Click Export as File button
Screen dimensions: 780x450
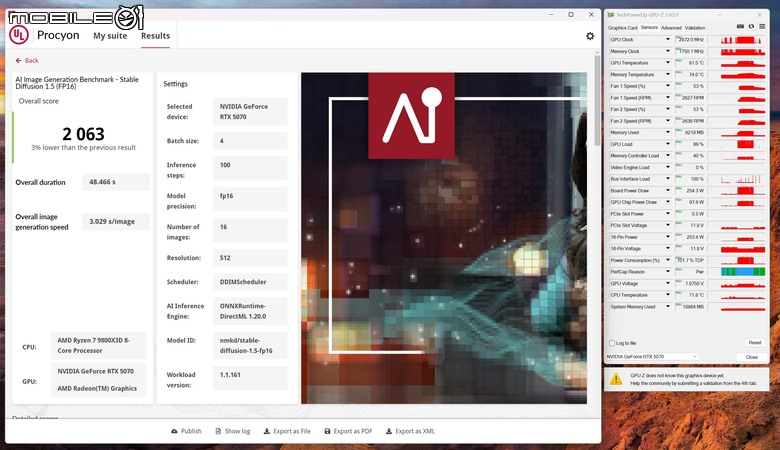coord(287,431)
